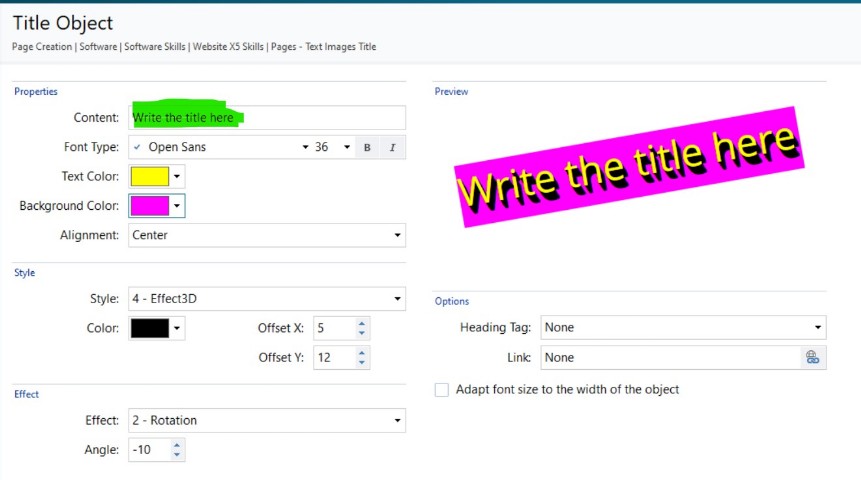This screenshot has width=861, height=480.
Task: Click the Angle value field
Action: click(x=149, y=450)
